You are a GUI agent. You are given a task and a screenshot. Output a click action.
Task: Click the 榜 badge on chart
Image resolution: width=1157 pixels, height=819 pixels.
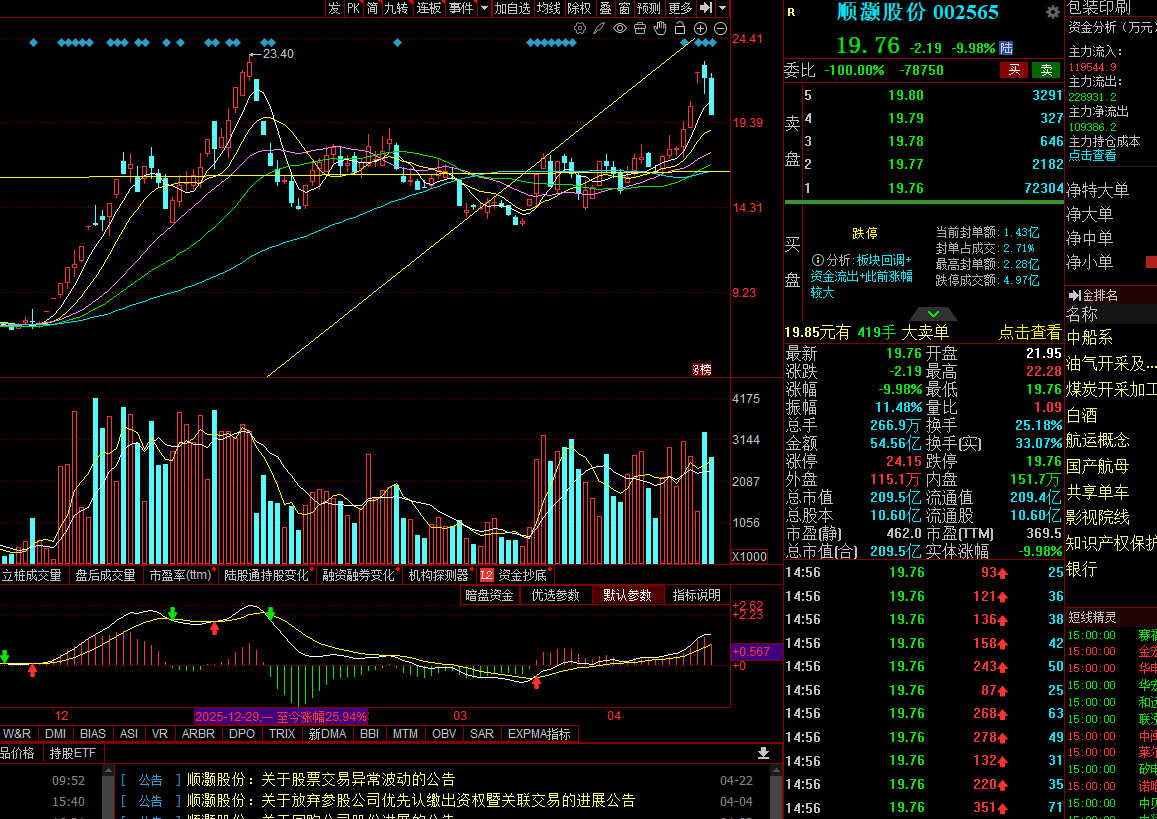click(x=702, y=370)
